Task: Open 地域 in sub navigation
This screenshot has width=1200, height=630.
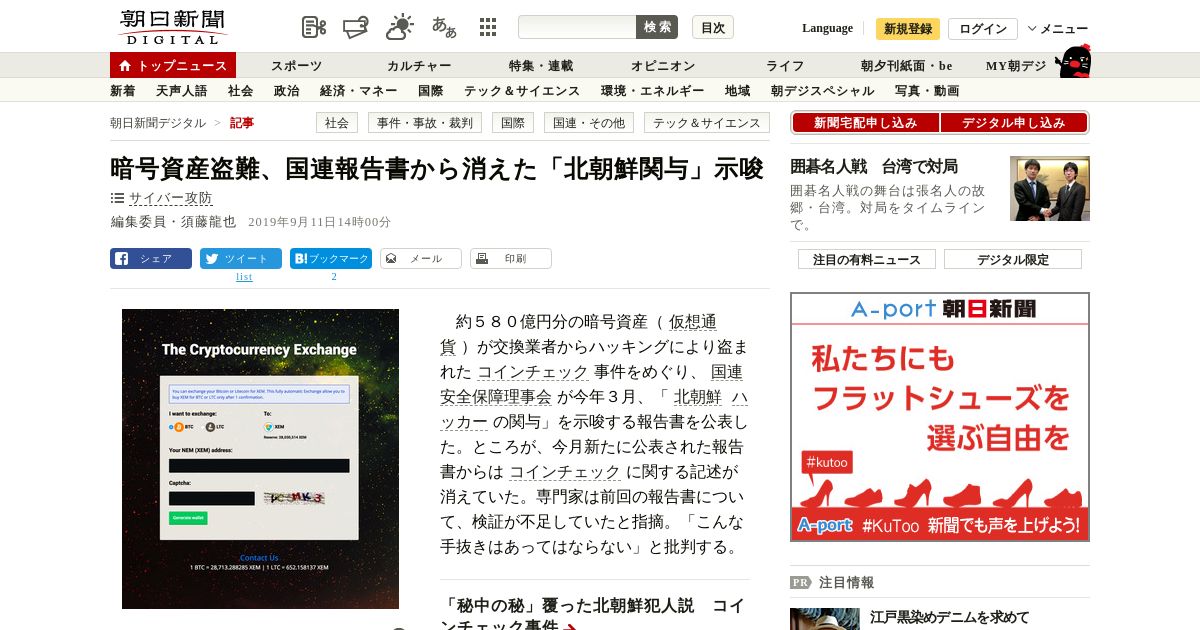Action: point(738,90)
